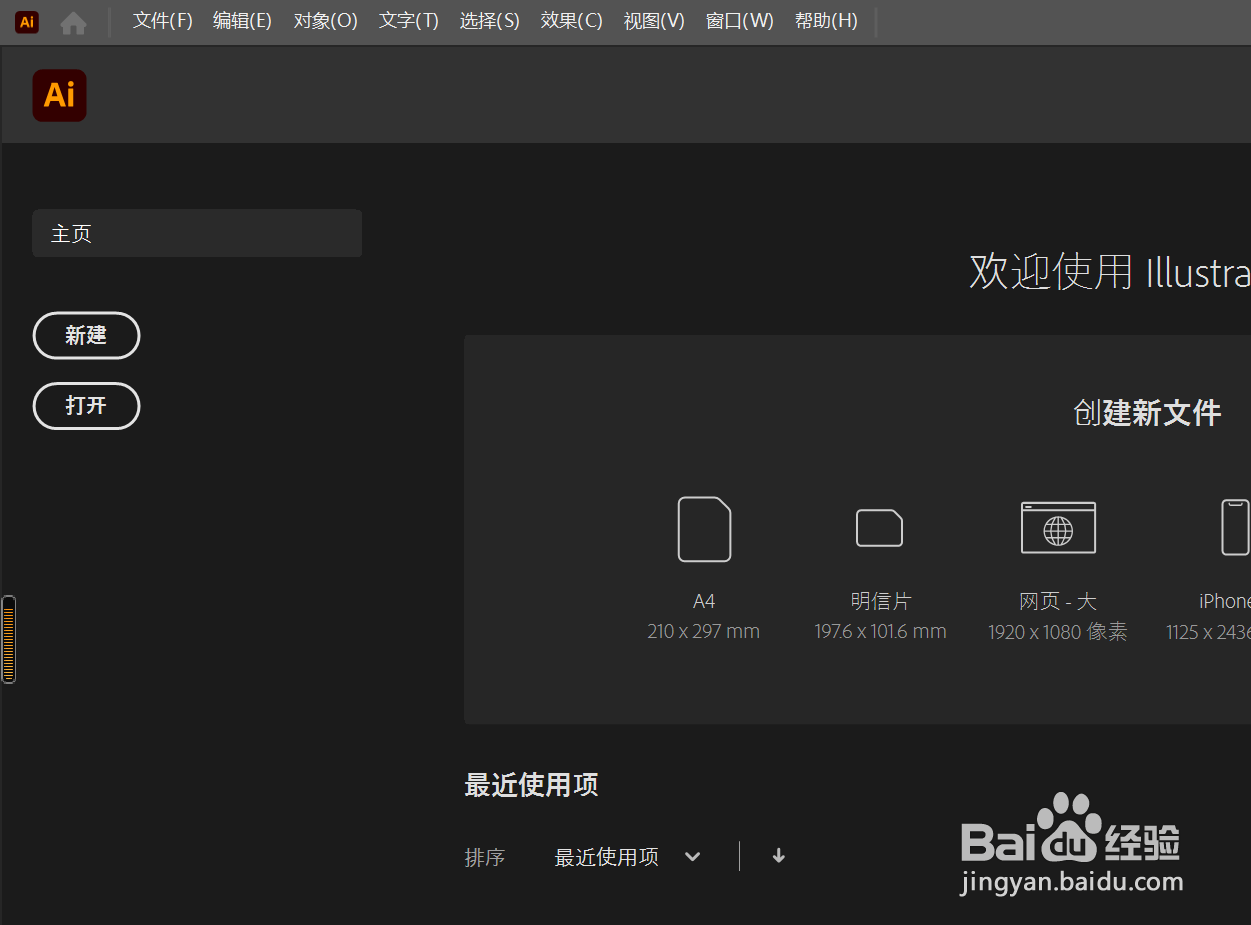Open the 窗口(W) menu
This screenshot has width=1251, height=925.
(740, 21)
